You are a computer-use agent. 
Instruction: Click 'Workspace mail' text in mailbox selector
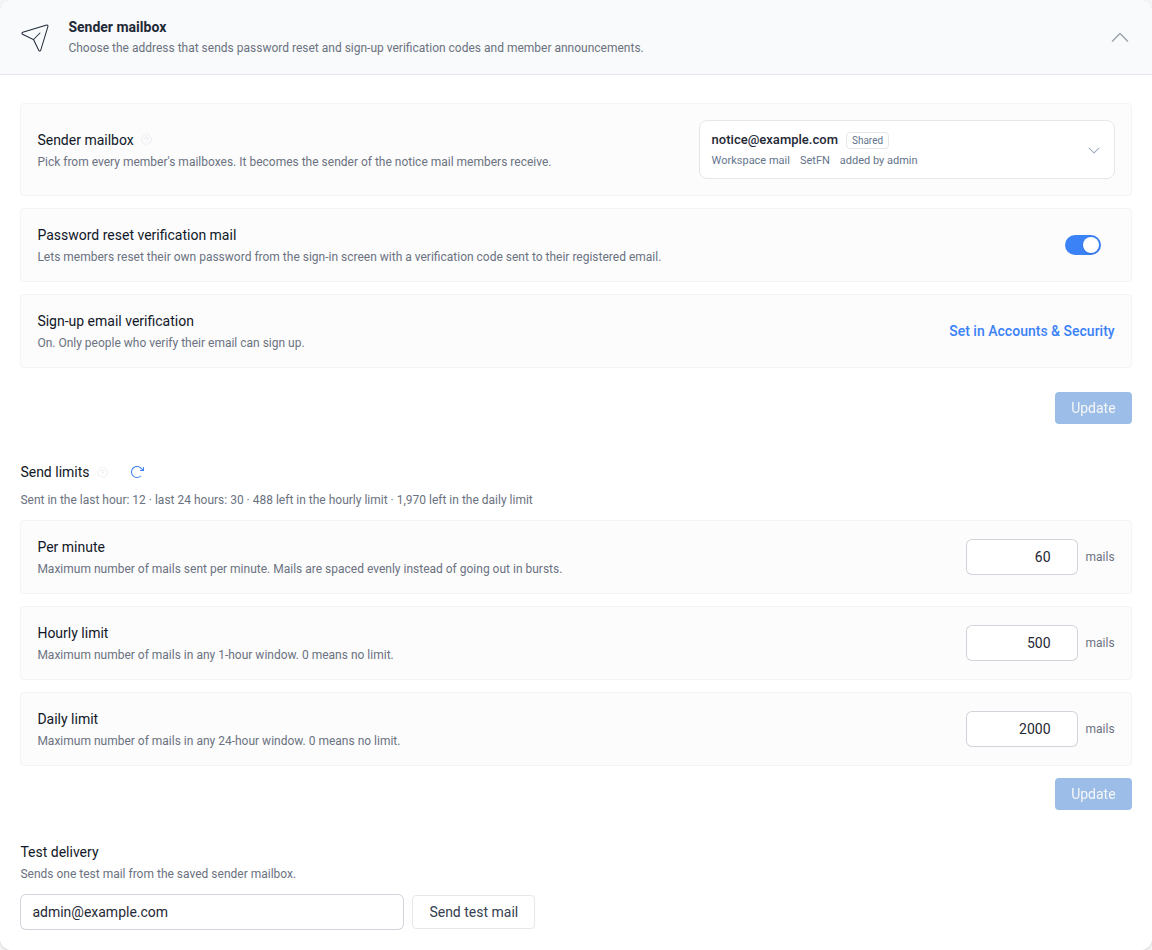750,160
